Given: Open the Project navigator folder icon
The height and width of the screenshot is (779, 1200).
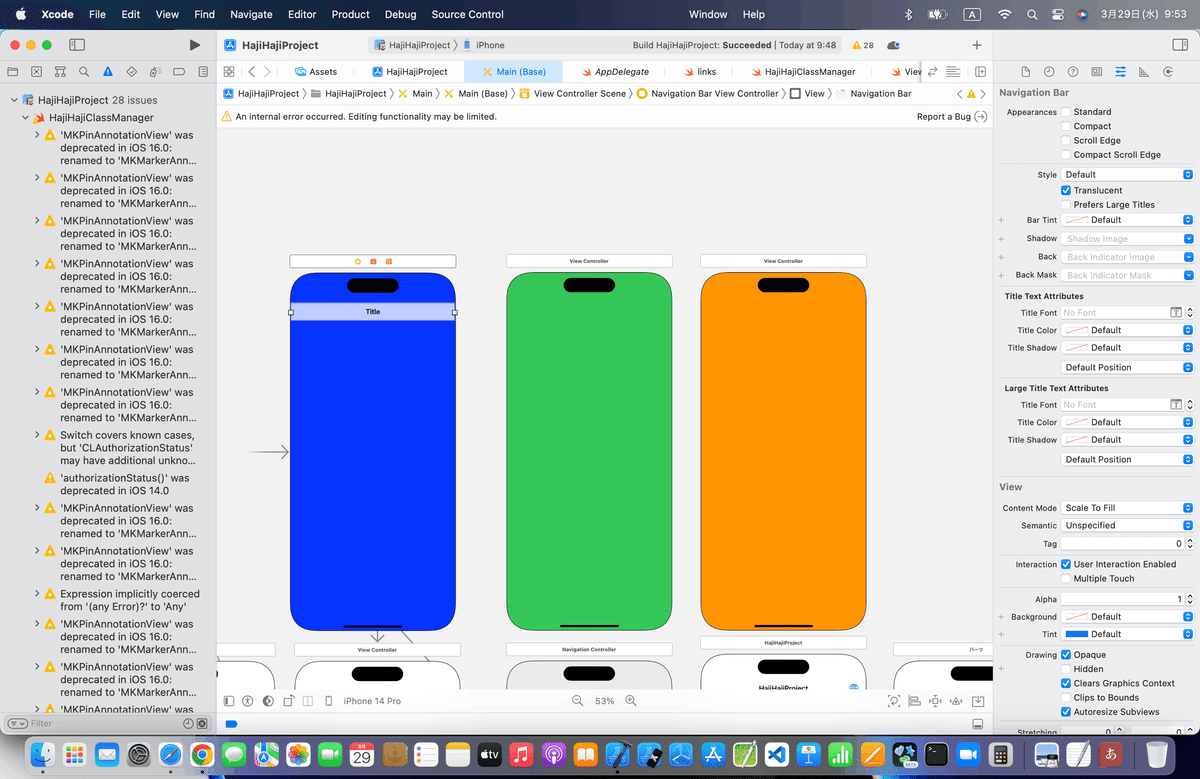Looking at the screenshot, I should pyautogui.click(x=13, y=72).
